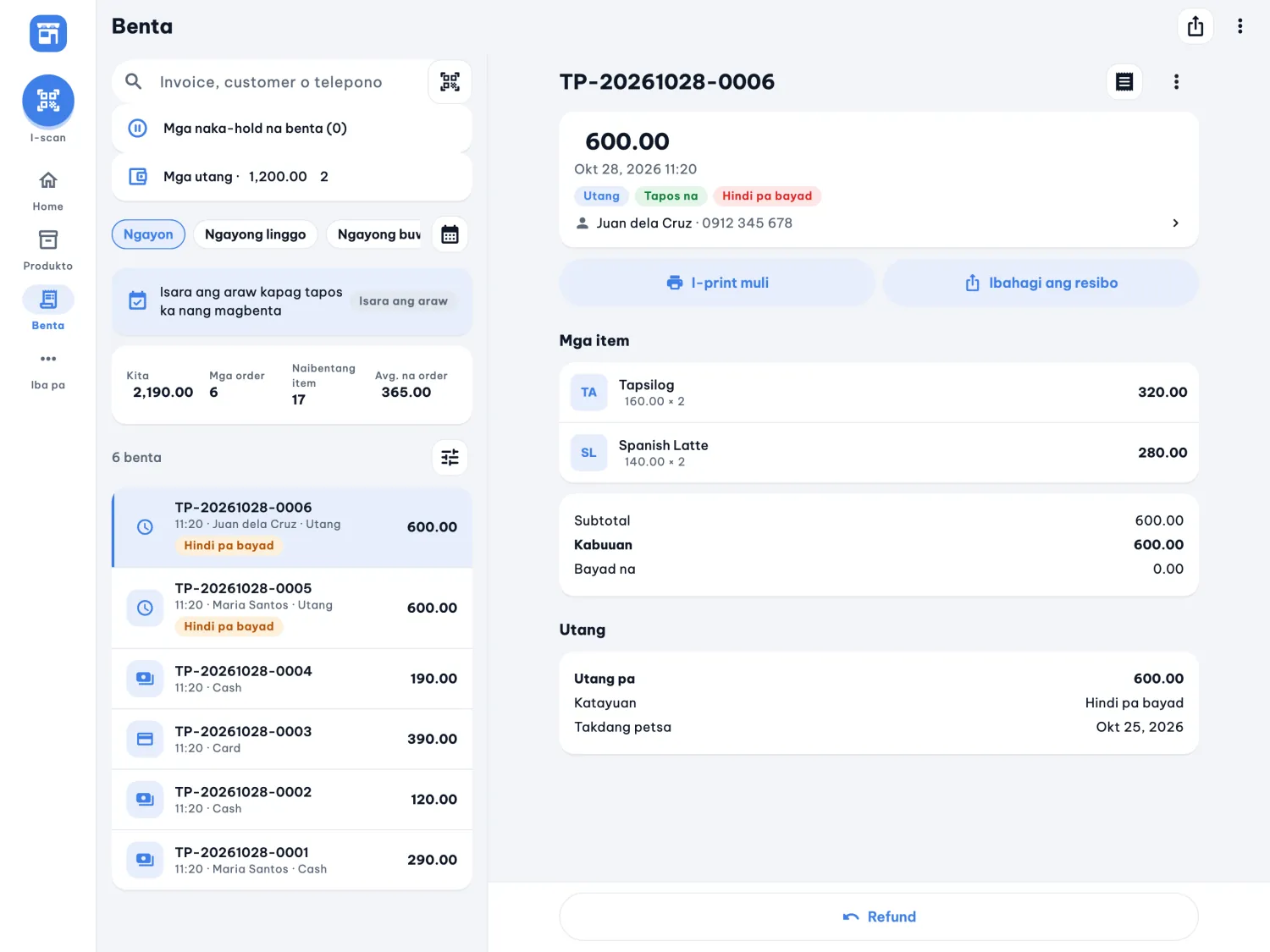Open the Iba pa more menu
This screenshot has width=1270, height=952.
(x=48, y=369)
